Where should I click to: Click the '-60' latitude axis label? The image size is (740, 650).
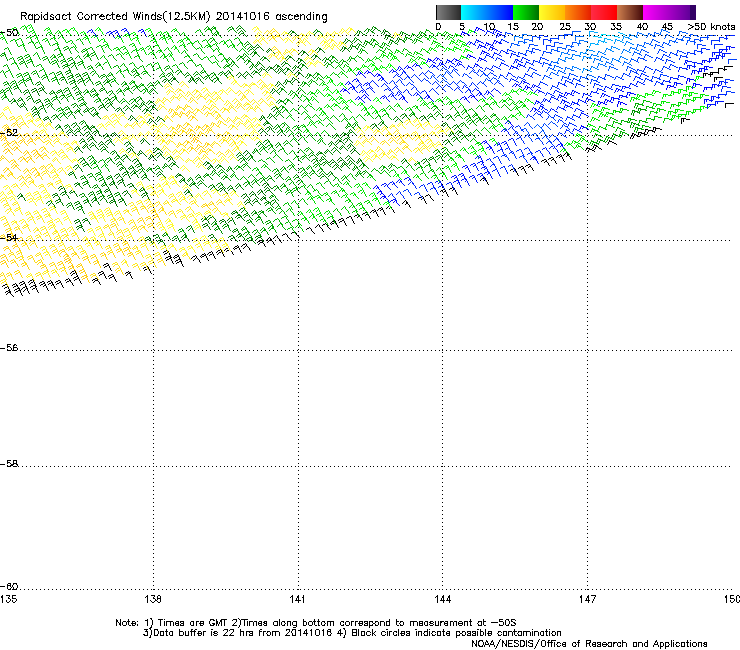[x=9, y=587]
